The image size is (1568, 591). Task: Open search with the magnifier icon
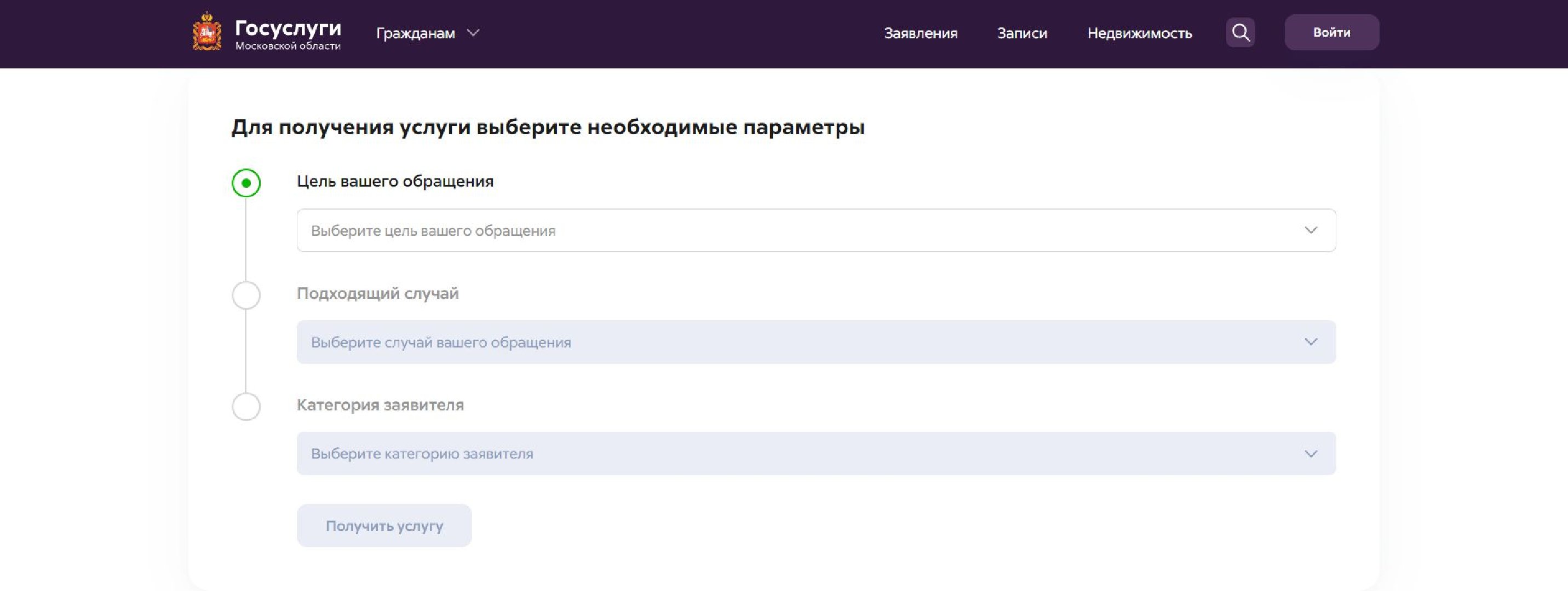[1240, 32]
